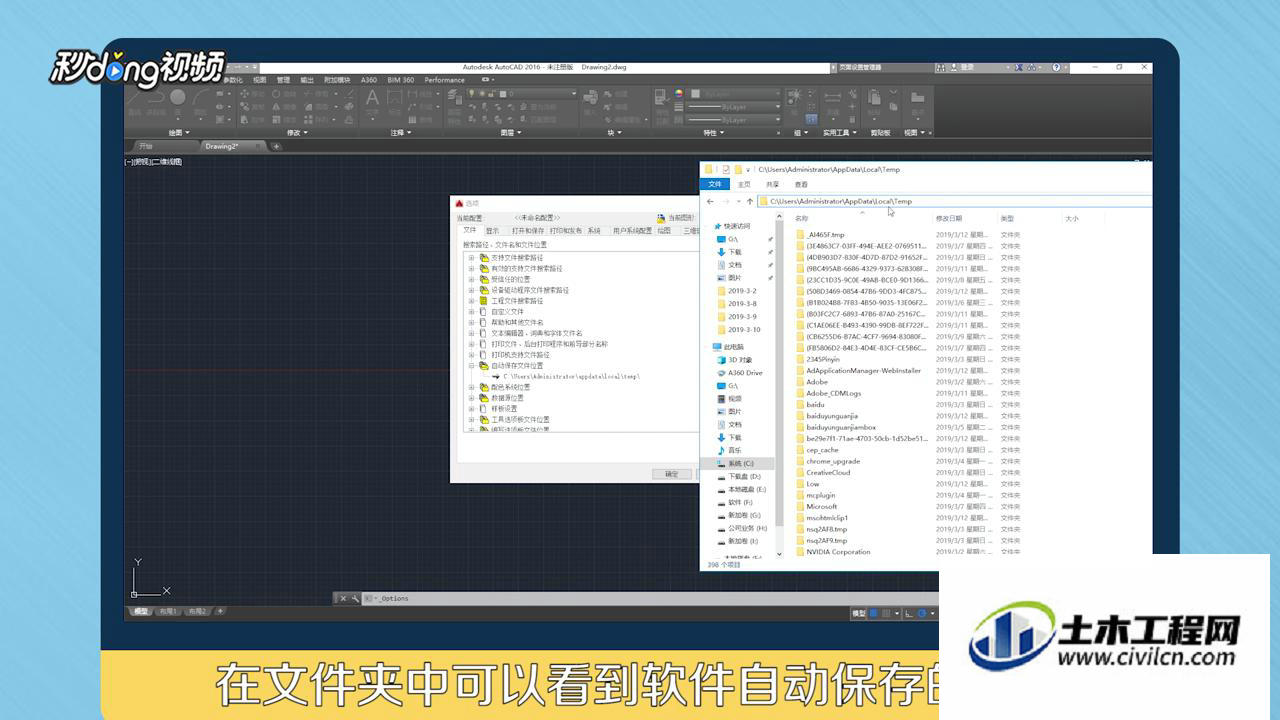Select the autosave path C:\Users\Administrator\appdata\local\temp\
Image resolution: width=1280 pixels, height=720 pixels.
571,376
